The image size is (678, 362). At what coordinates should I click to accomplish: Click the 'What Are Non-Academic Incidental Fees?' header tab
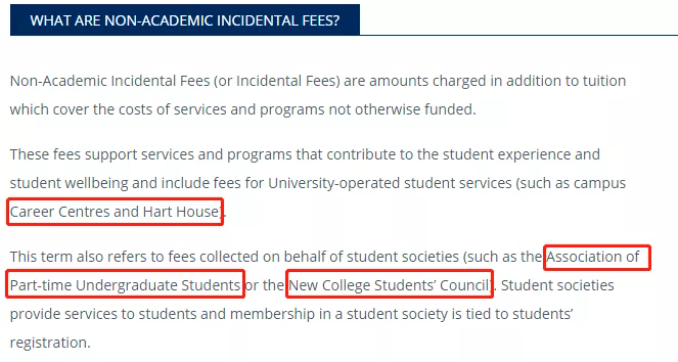[185, 20]
